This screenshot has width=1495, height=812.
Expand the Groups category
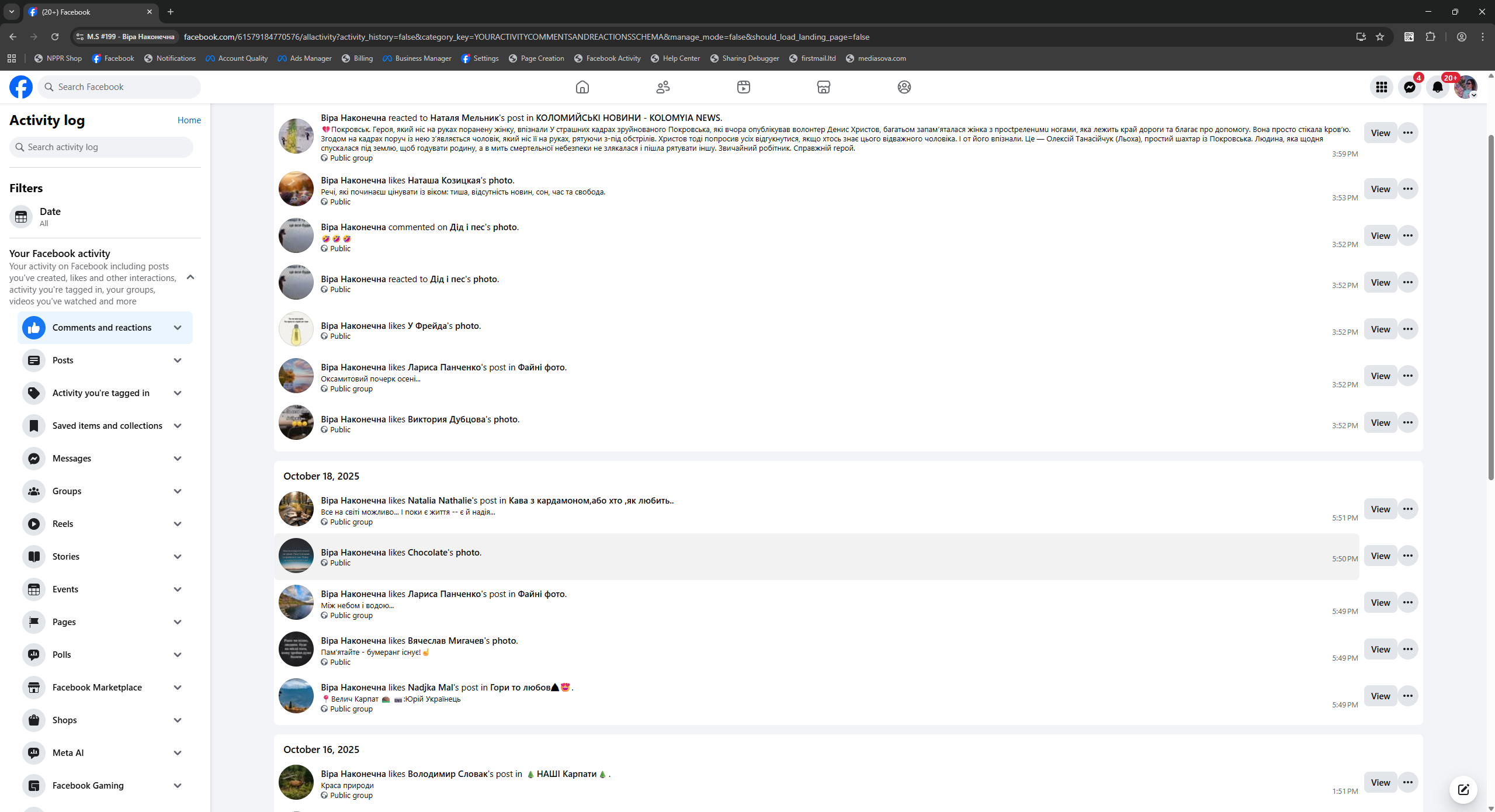[x=178, y=491]
